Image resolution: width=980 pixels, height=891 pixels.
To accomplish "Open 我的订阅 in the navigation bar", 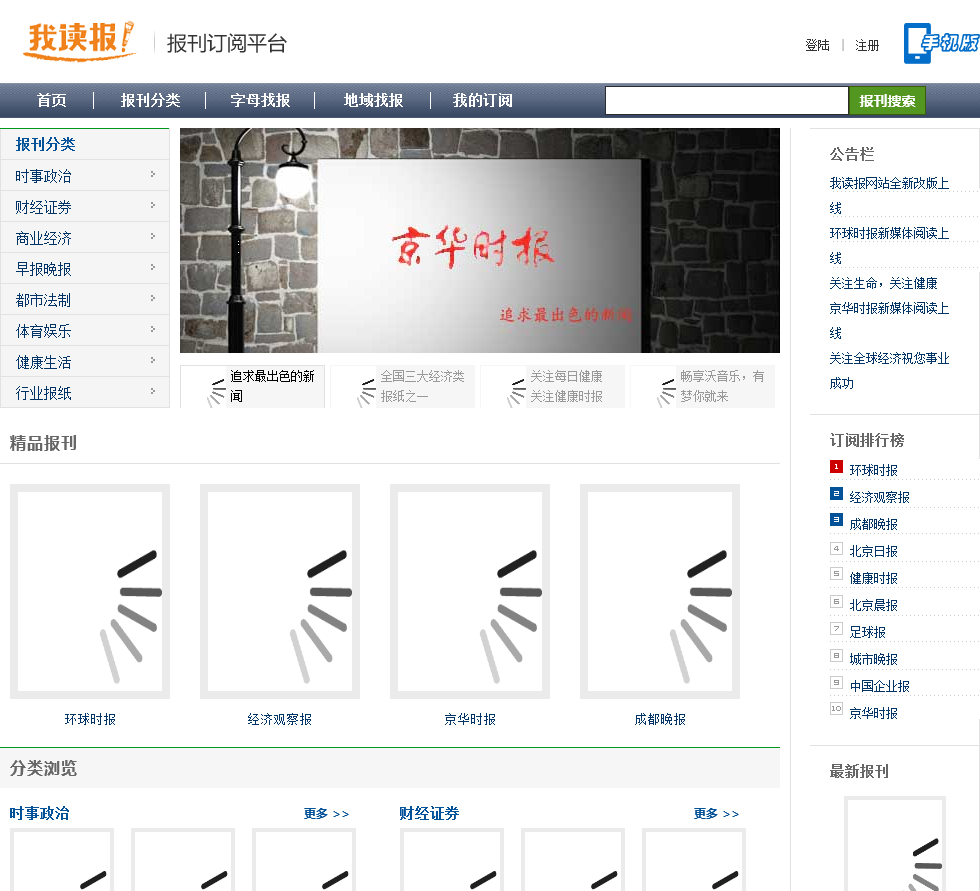I will 482,100.
